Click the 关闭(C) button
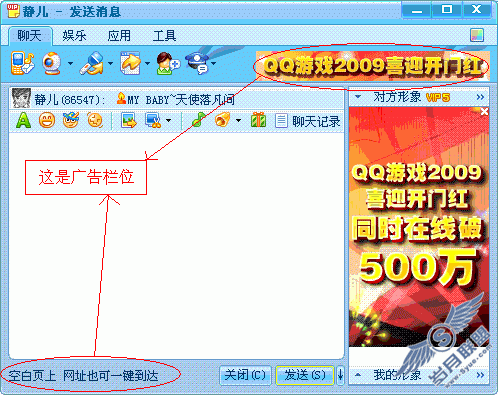498x395 pixels. coord(245,375)
